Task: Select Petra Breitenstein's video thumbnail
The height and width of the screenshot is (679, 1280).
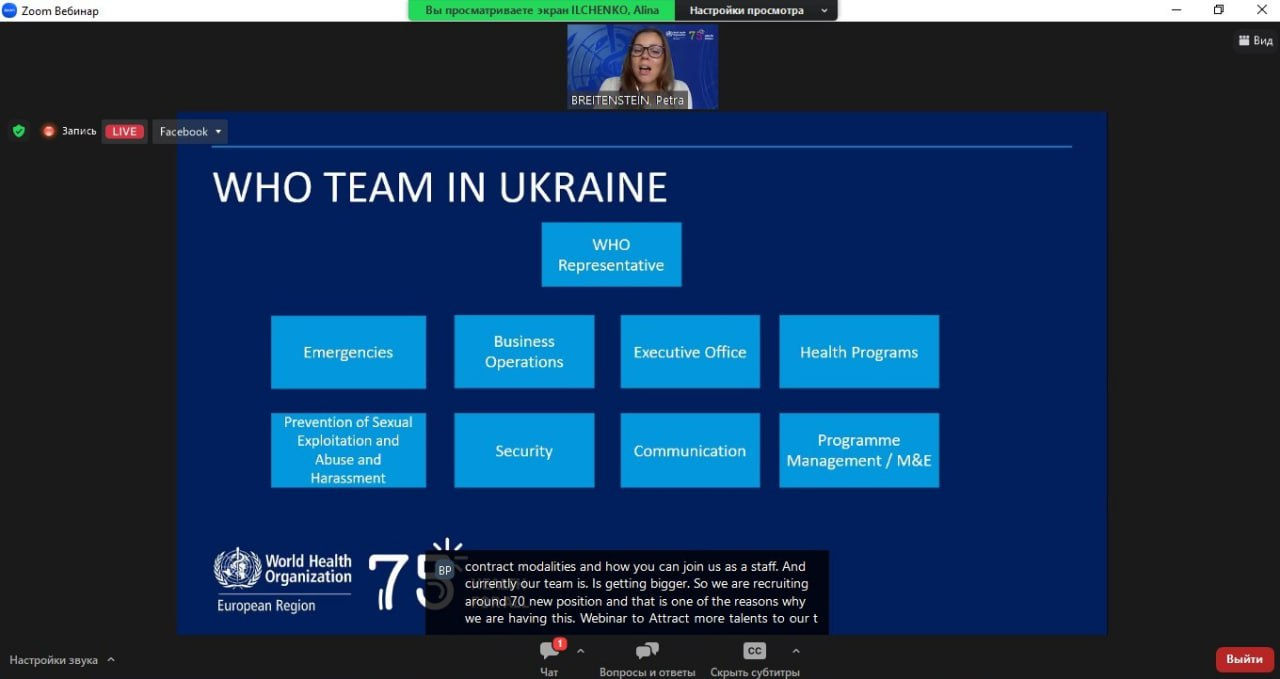Action: (642, 66)
